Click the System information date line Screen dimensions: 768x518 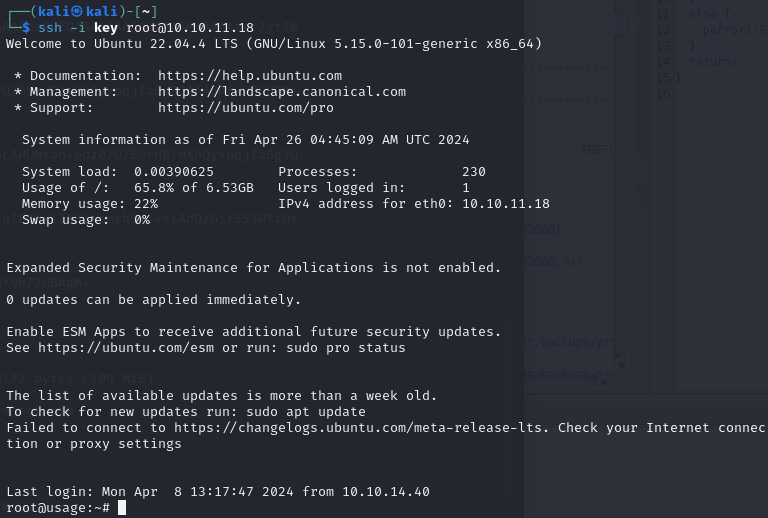(x=245, y=140)
